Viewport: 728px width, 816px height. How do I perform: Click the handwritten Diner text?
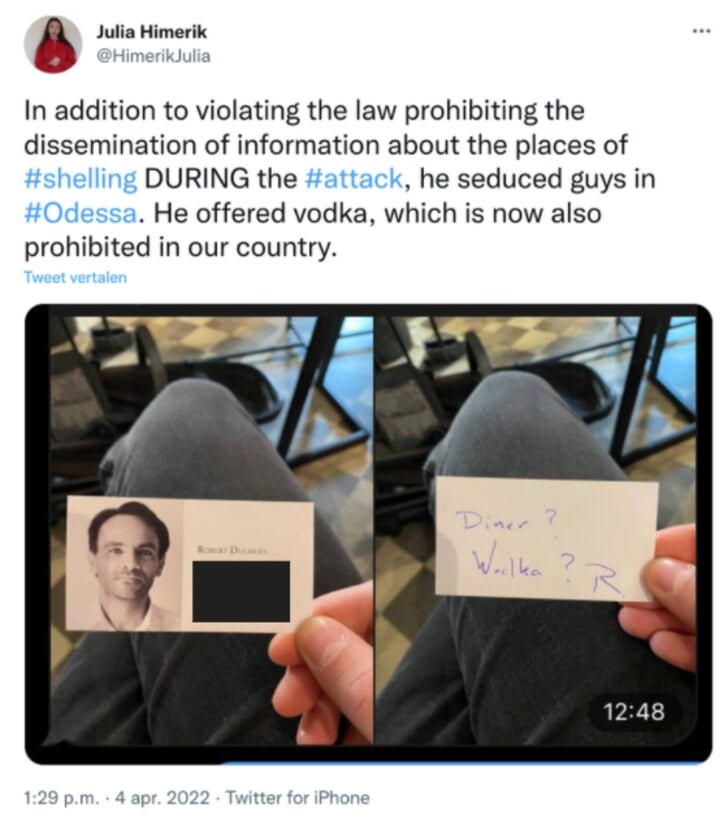pyautogui.click(x=492, y=520)
